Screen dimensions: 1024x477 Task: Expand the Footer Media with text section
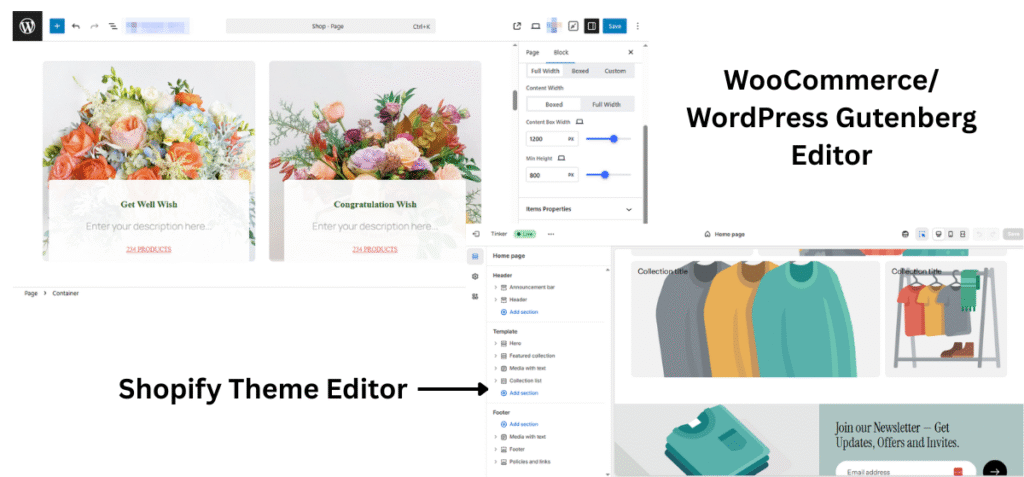tap(496, 436)
